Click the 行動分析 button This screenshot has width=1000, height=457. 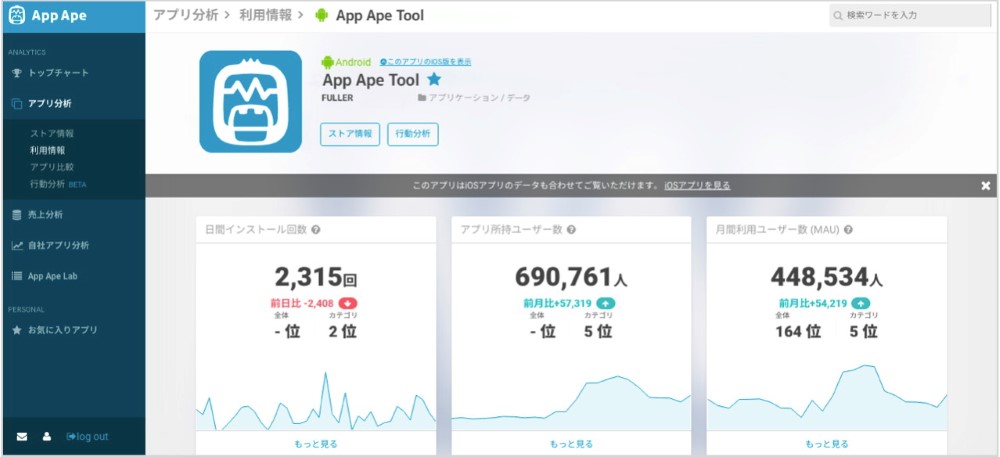pos(413,134)
